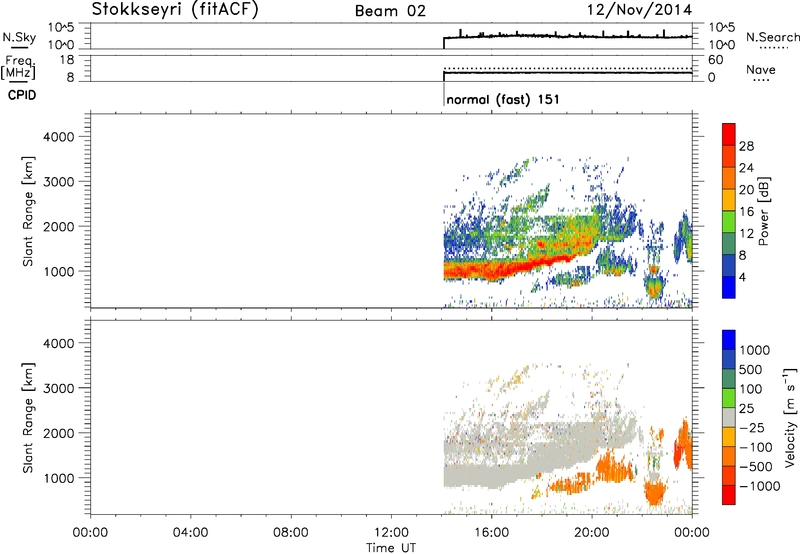Image resolution: width=800 pixels, height=554 pixels.
Task: Click the 18 MHz frequency tick label
Action: [x=67, y=60]
